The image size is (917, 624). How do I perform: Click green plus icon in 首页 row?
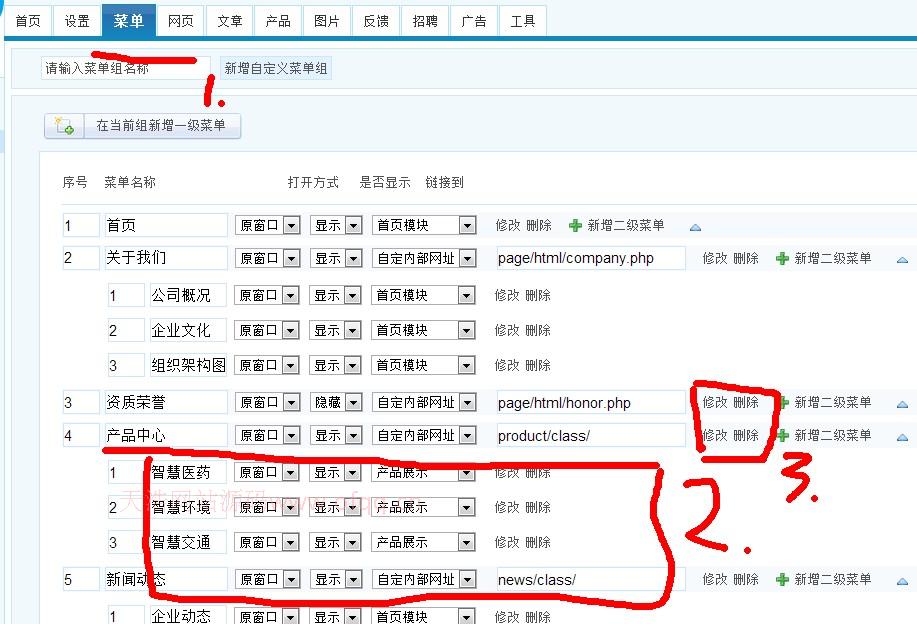[575, 225]
